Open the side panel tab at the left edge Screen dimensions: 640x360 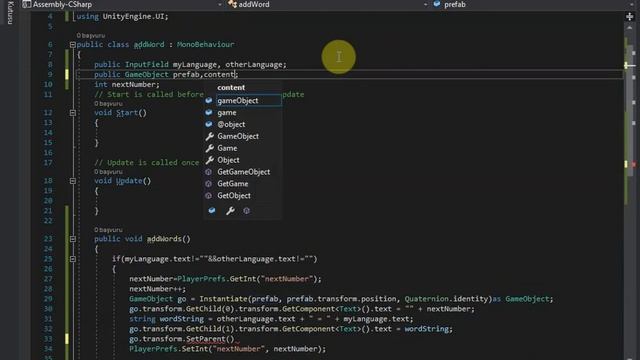pyautogui.click(x=10, y=12)
